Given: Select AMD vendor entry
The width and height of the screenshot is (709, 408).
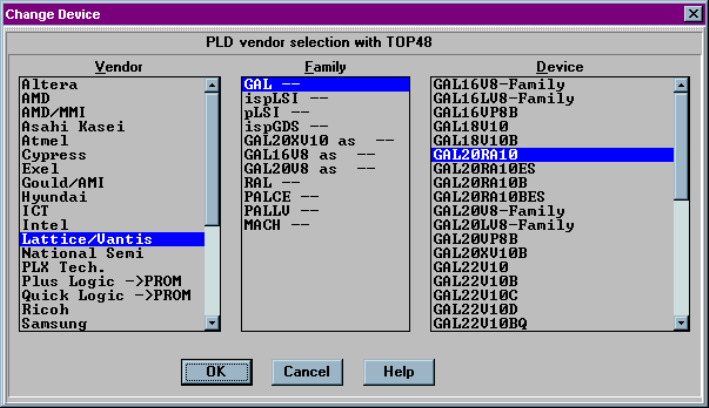Looking at the screenshot, I should [112, 99].
